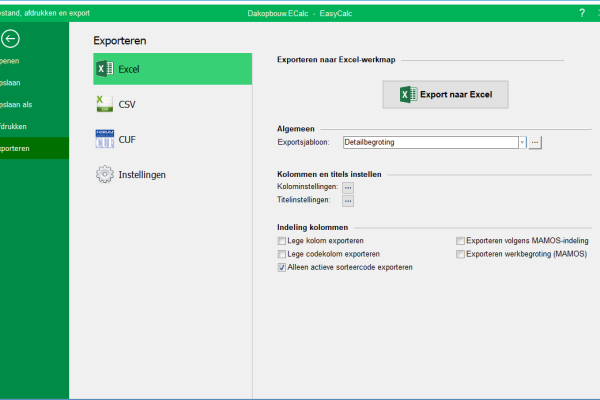Click the help question mark icon
Image resolution: width=600 pixels, height=400 pixels.
[554, 12]
